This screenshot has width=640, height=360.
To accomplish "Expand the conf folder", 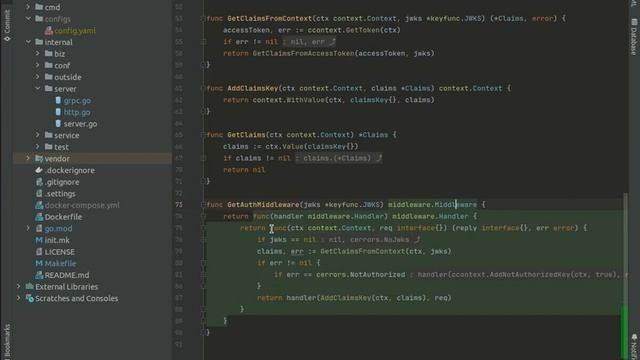I will coord(38,65).
